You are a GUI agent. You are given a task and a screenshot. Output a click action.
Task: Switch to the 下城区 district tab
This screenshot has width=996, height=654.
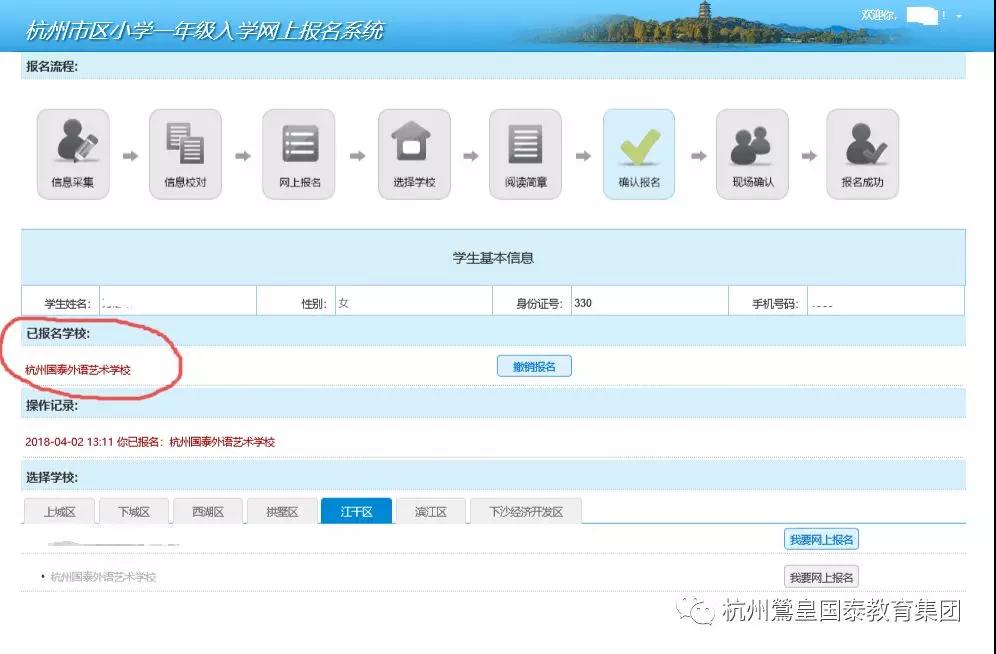134,512
